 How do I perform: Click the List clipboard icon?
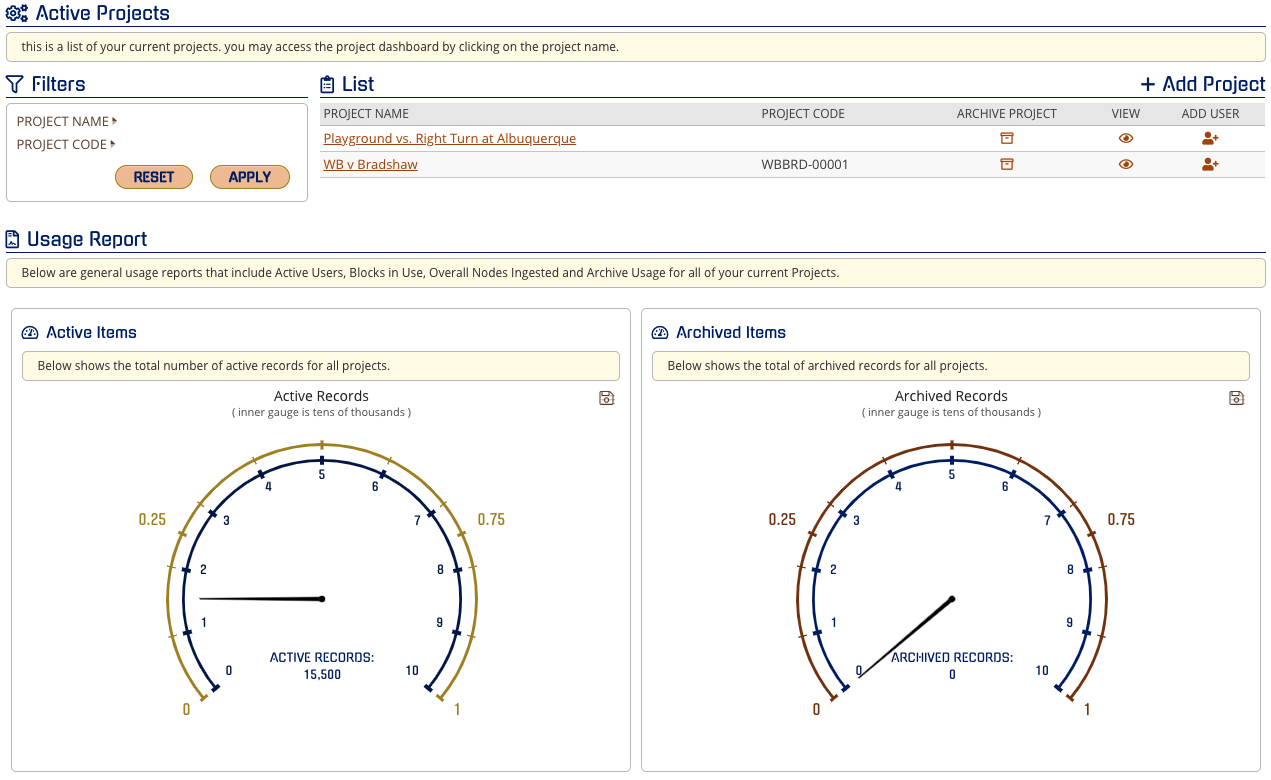327,85
